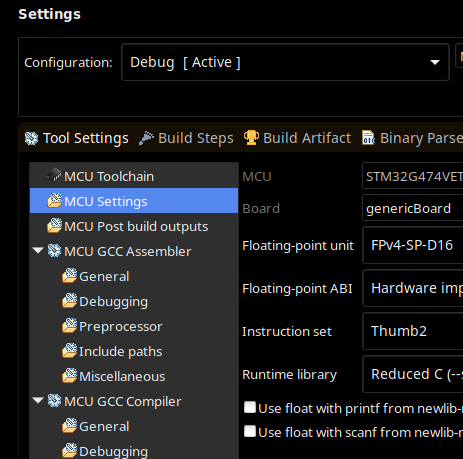The image size is (463, 459).
Task: Select Debugging under MCU GCC Assembler
Action: click(113, 302)
